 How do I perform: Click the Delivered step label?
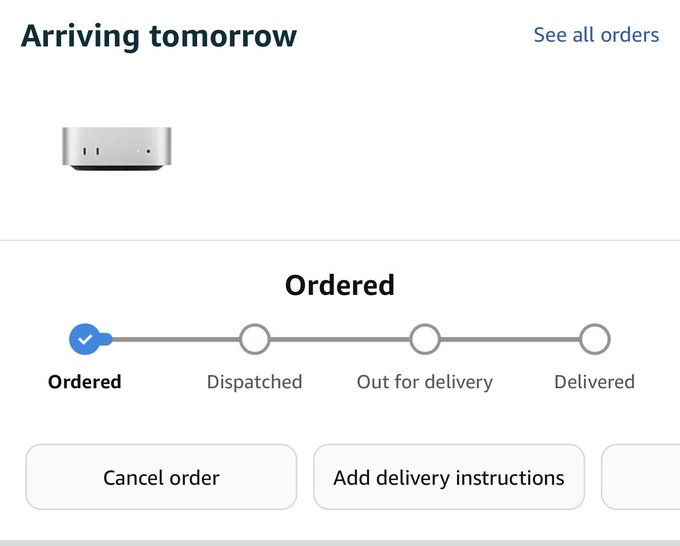[x=594, y=382]
